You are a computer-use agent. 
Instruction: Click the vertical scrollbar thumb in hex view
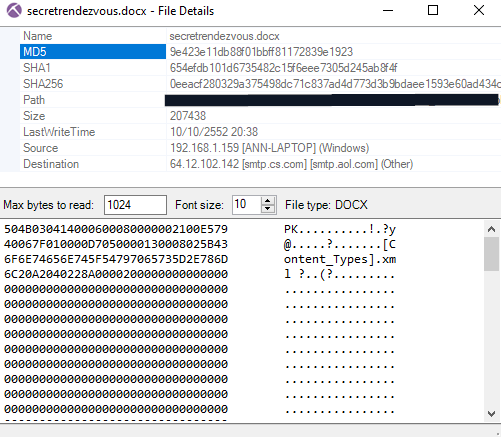[x=491, y=254]
